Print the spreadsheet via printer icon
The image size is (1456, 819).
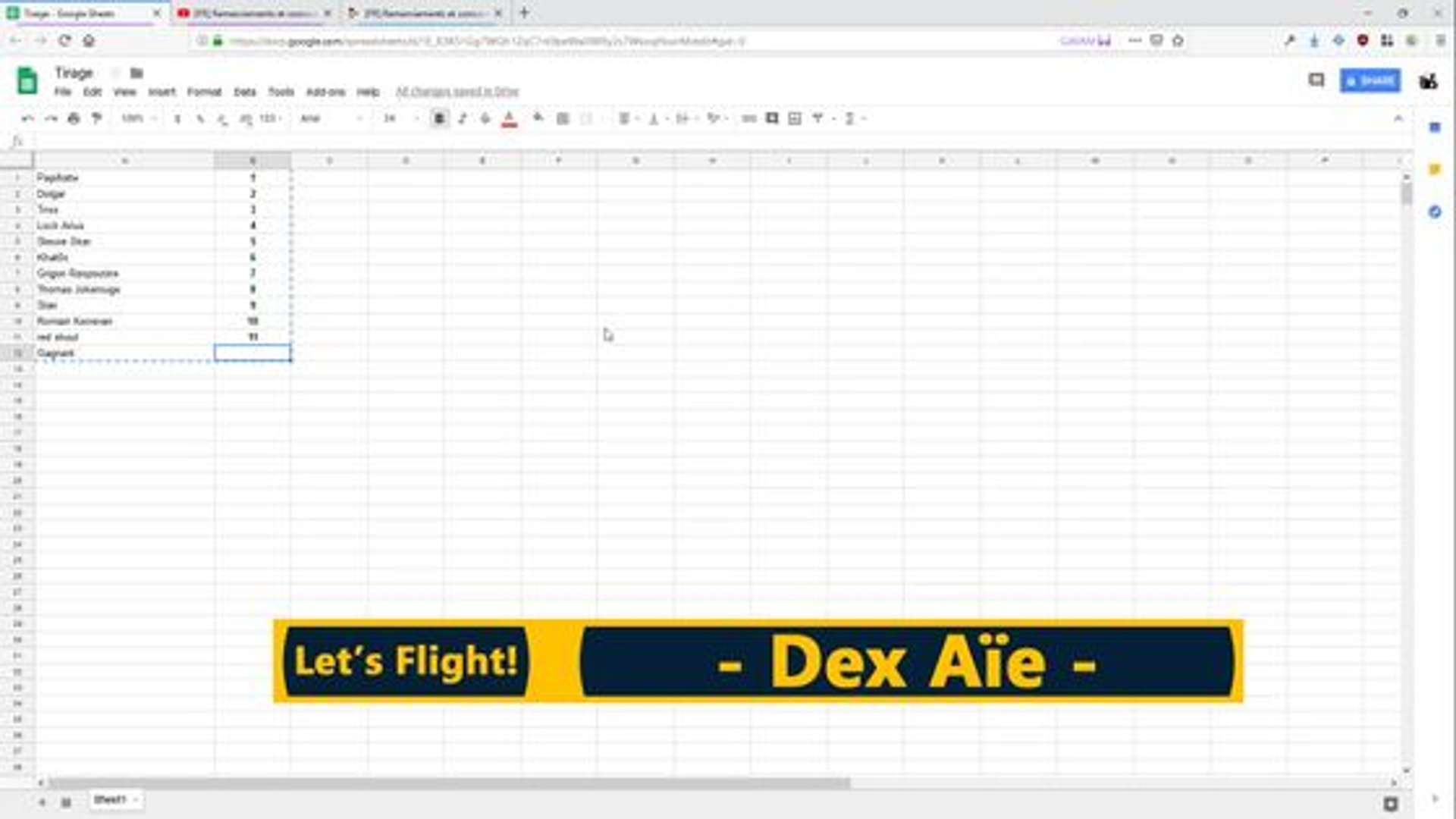[x=74, y=118]
